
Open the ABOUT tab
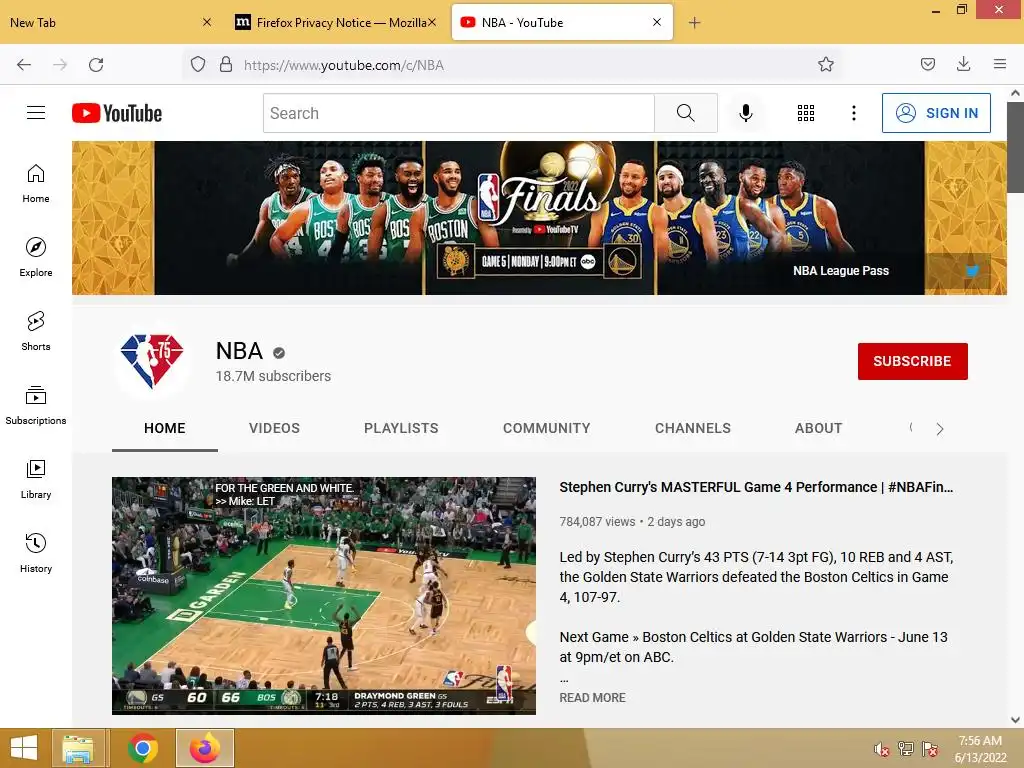(x=818, y=428)
